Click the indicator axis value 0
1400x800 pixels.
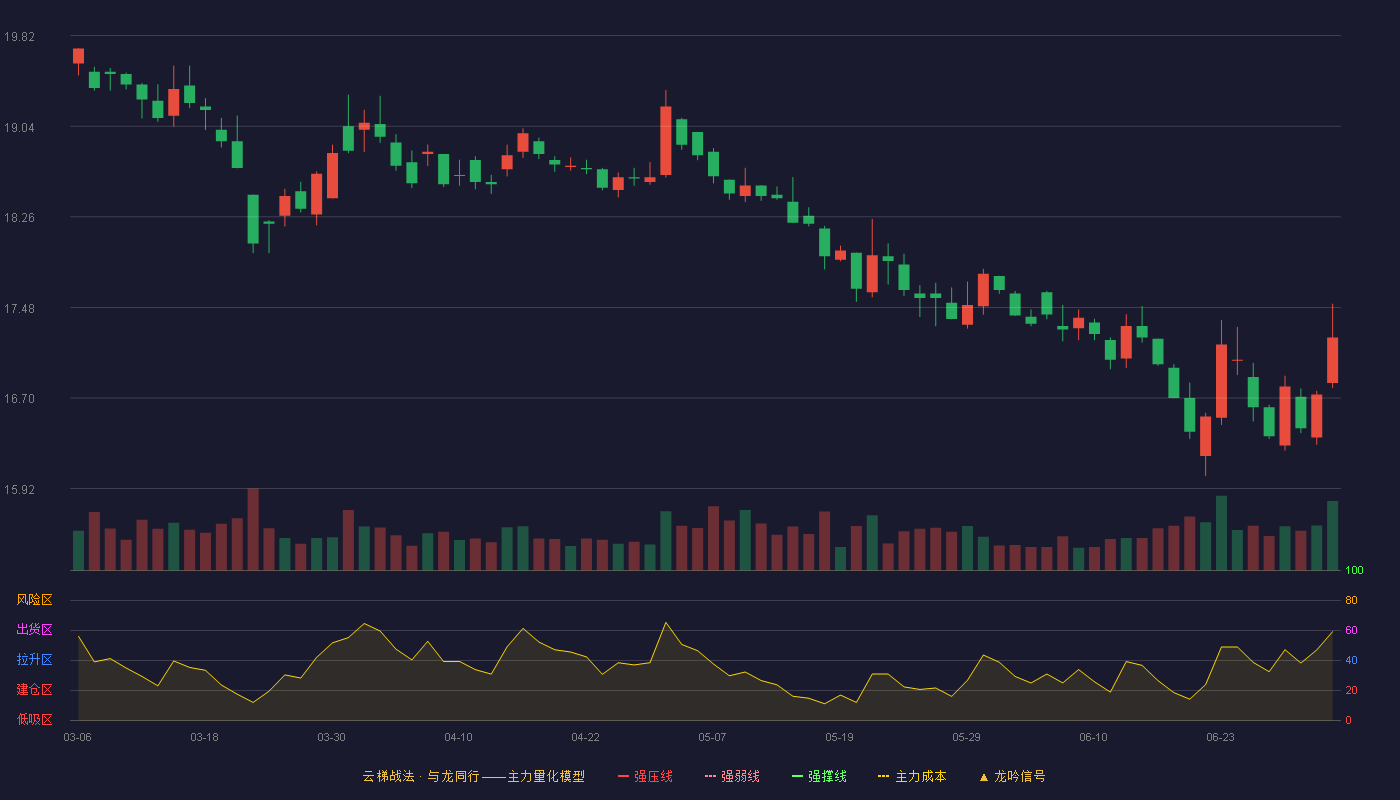click(1348, 720)
